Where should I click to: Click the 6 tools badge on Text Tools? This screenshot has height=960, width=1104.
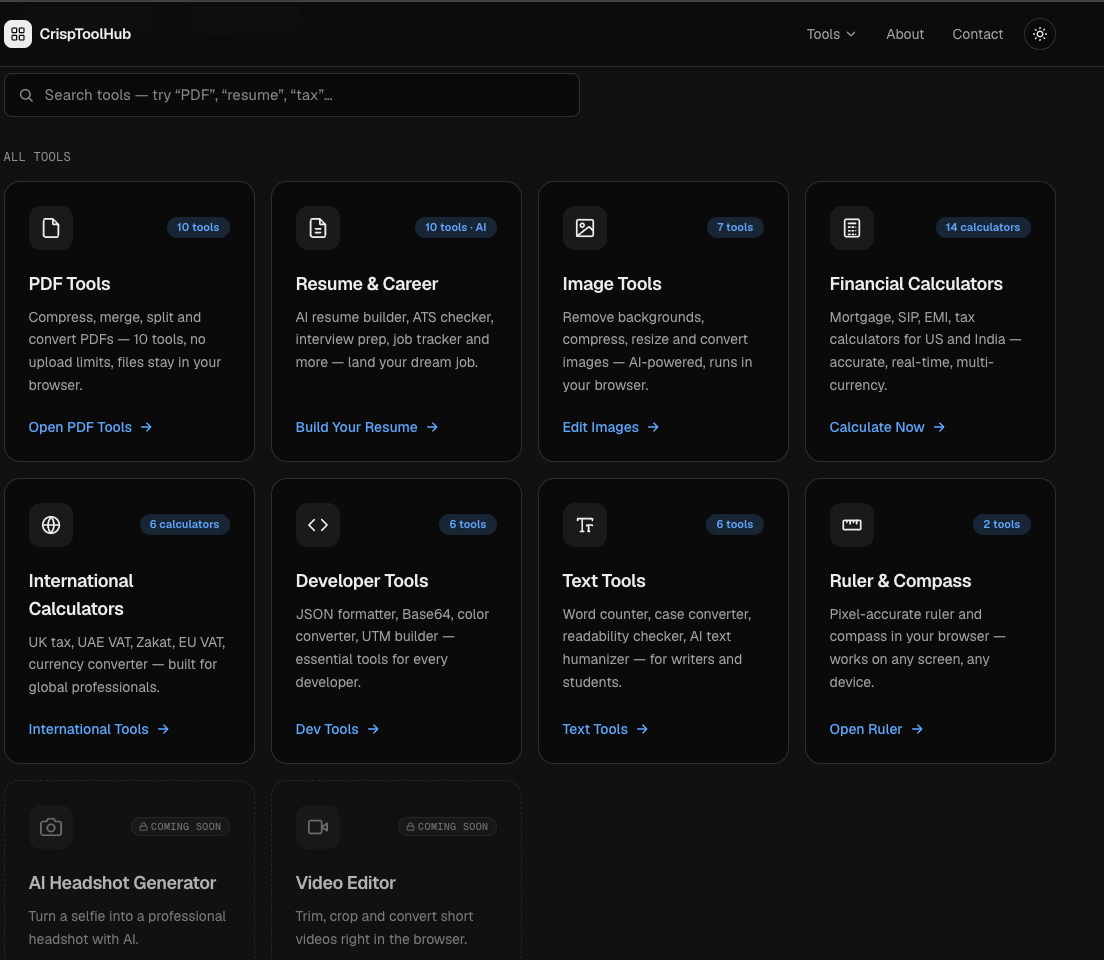coord(734,525)
